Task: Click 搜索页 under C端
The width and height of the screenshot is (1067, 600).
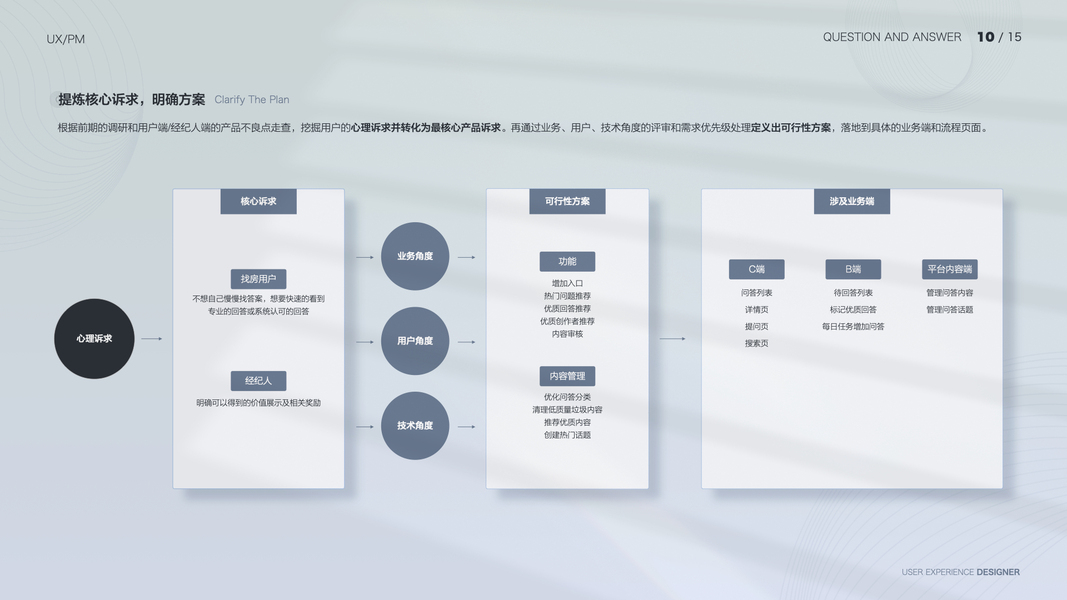Action: pyautogui.click(x=757, y=344)
